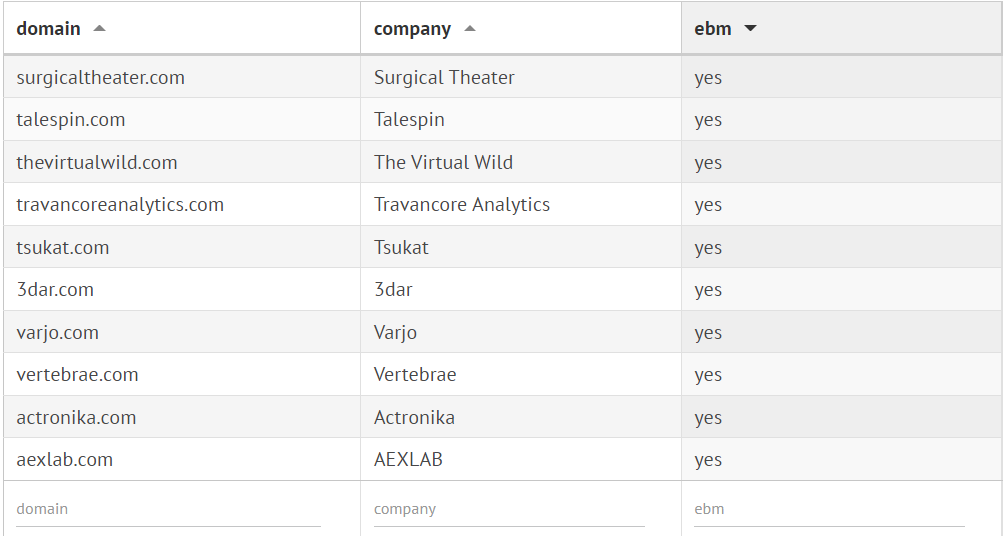This screenshot has width=1006, height=536.
Task: Sort ascending by domain column arrow
Action: [99, 29]
